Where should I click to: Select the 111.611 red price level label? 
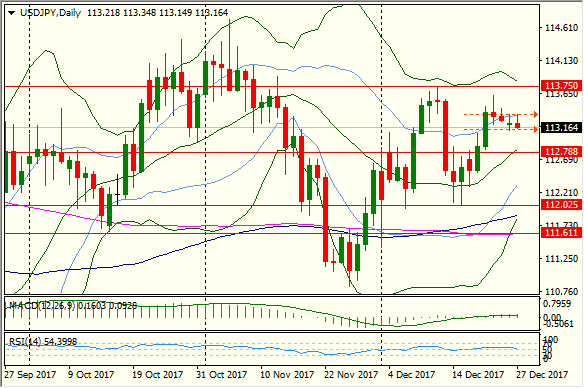coord(561,233)
